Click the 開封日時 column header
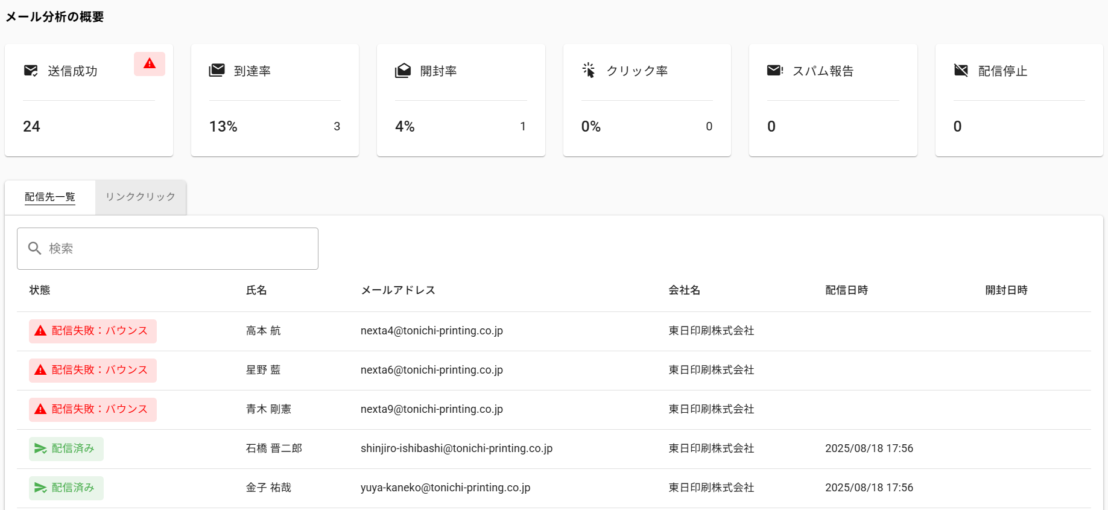Image resolution: width=1108 pixels, height=510 pixels. [x=1006, y=290]
